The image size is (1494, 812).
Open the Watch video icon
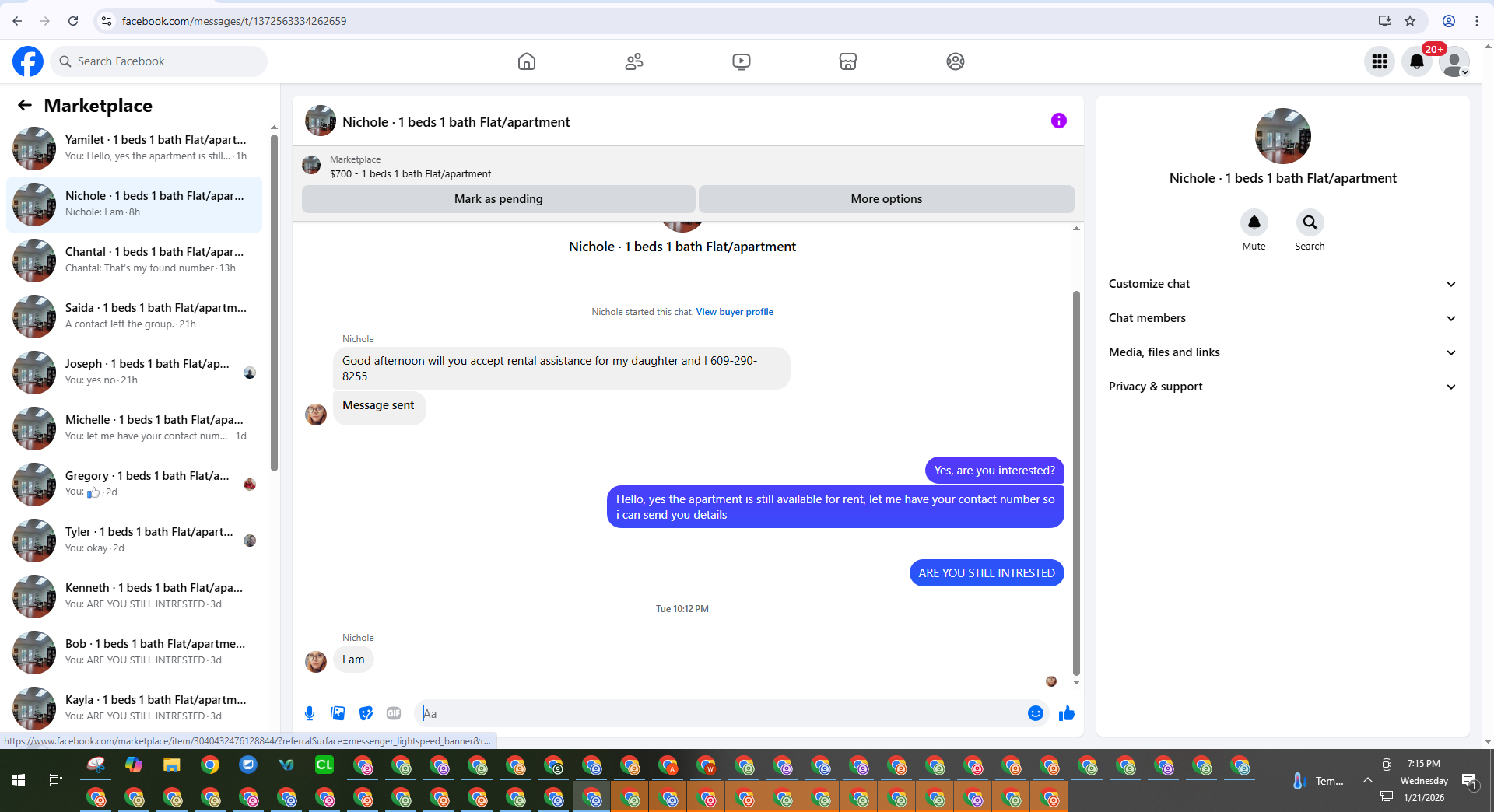[742, 61]
